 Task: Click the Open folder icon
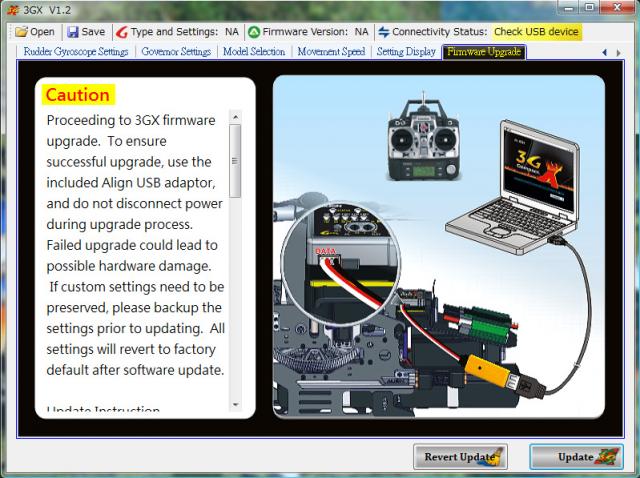[21, 32]
